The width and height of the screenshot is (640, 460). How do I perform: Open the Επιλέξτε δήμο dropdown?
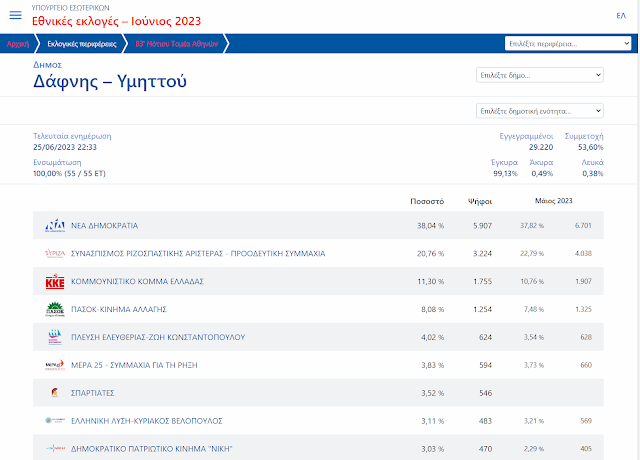[x=540, y=75]
